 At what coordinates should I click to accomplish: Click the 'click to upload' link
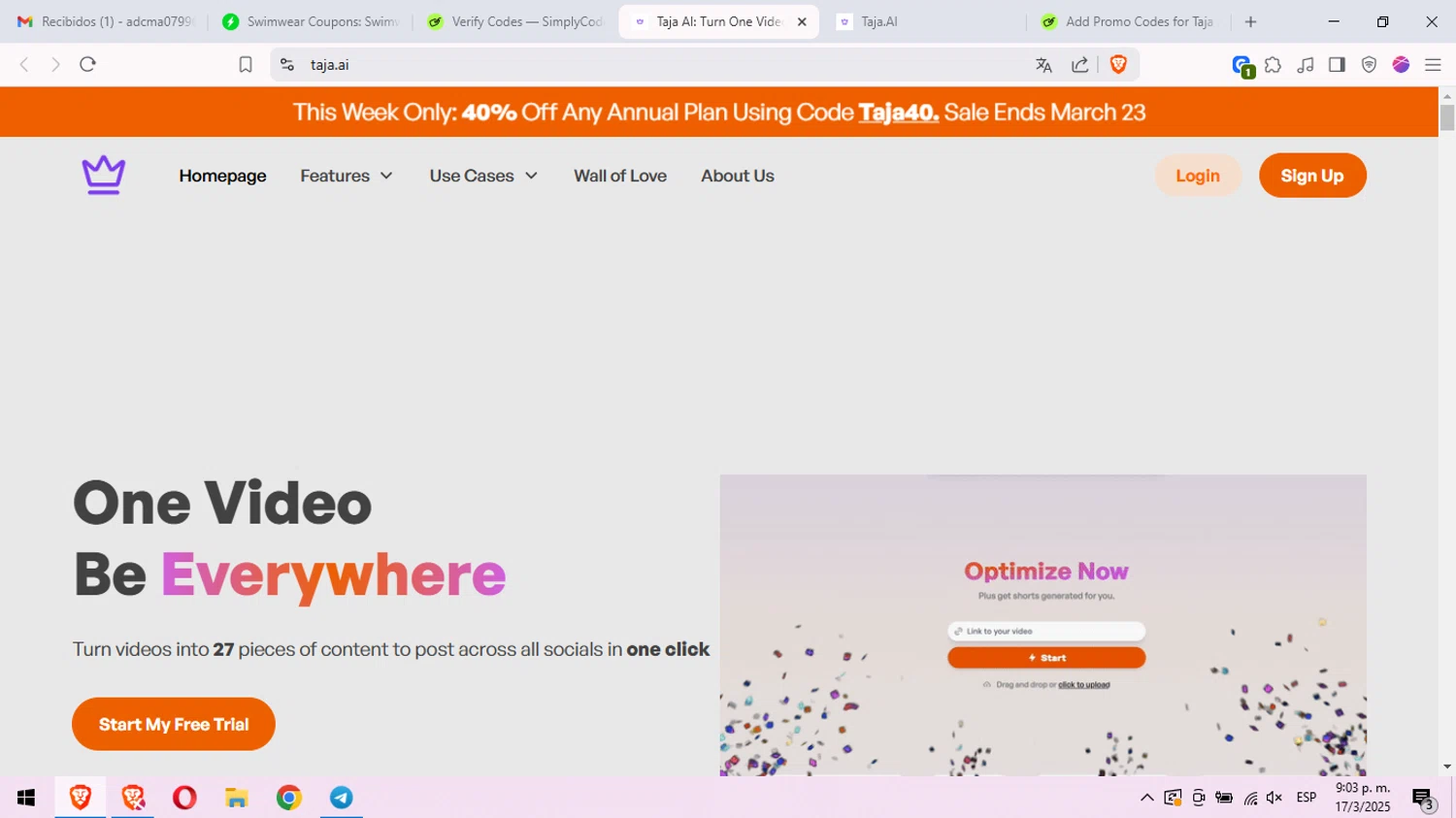coord(1084,685)
